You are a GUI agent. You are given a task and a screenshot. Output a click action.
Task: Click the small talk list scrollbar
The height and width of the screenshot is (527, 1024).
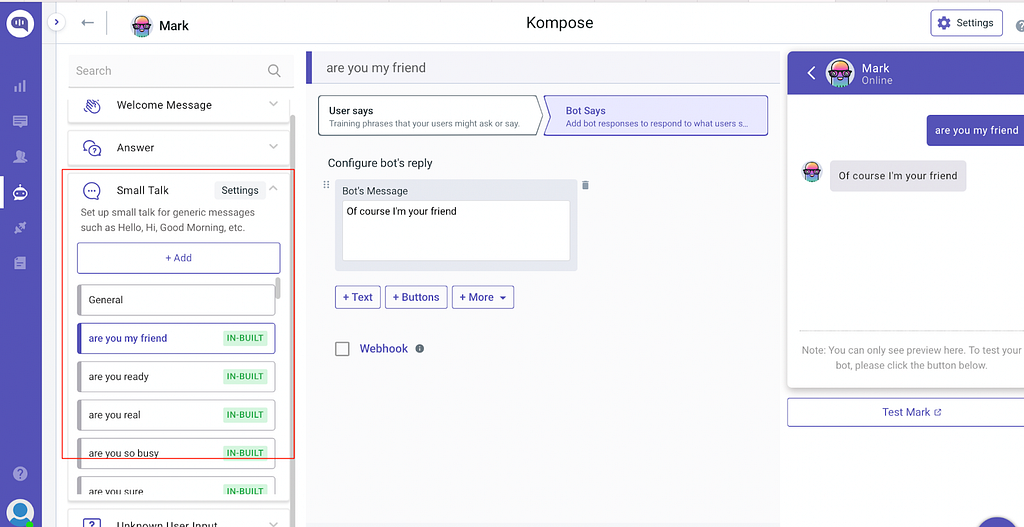(x=278, y=288)
